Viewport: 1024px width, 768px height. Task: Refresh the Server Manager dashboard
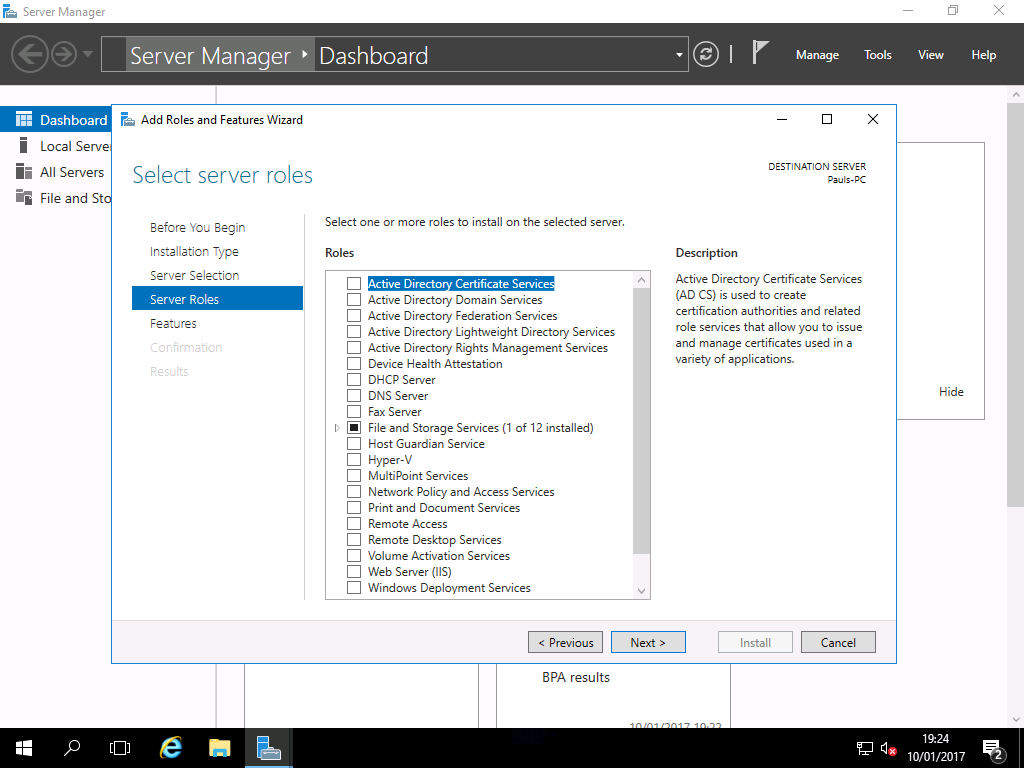tap(706, 54)
